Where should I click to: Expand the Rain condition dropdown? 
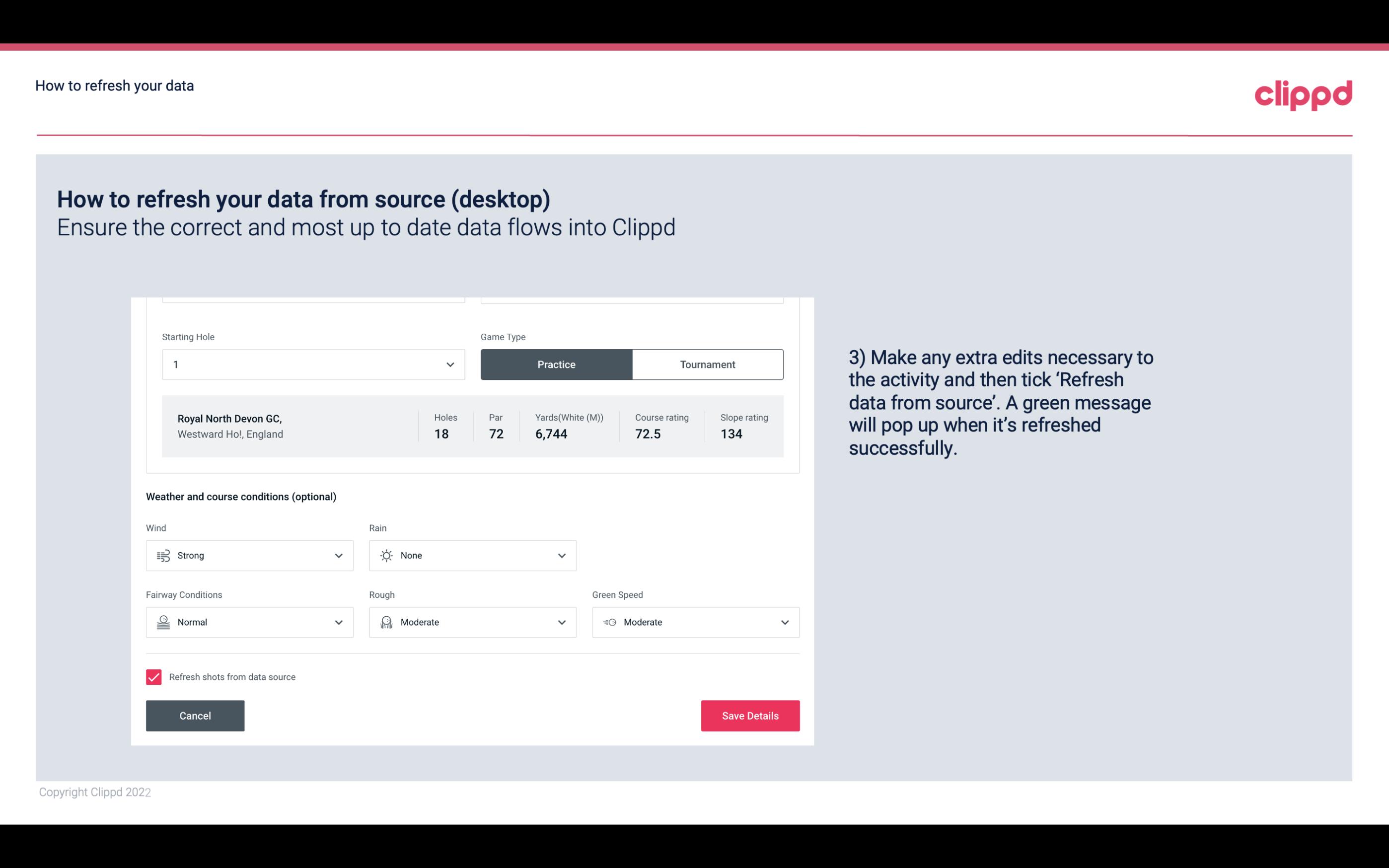click(x=561, y=555)
